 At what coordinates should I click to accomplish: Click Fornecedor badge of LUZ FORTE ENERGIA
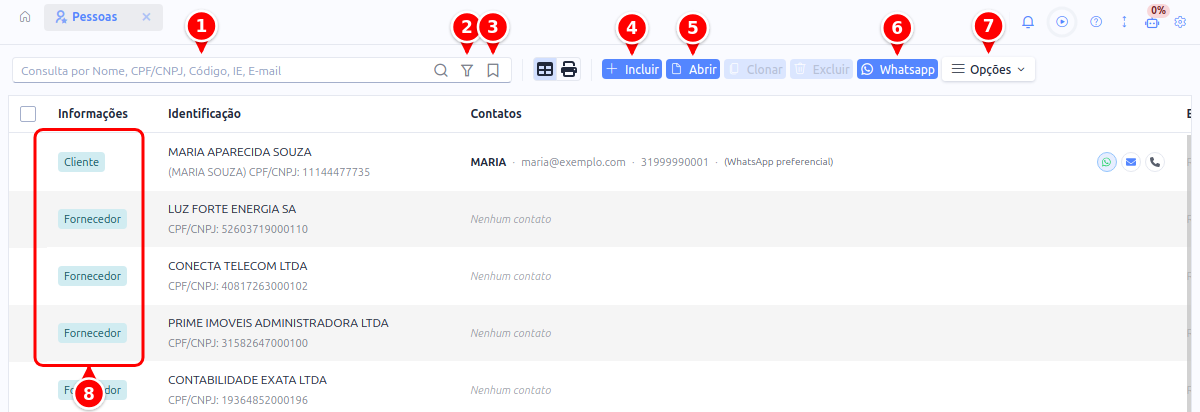pyautogui.click(x=92, y=218)
